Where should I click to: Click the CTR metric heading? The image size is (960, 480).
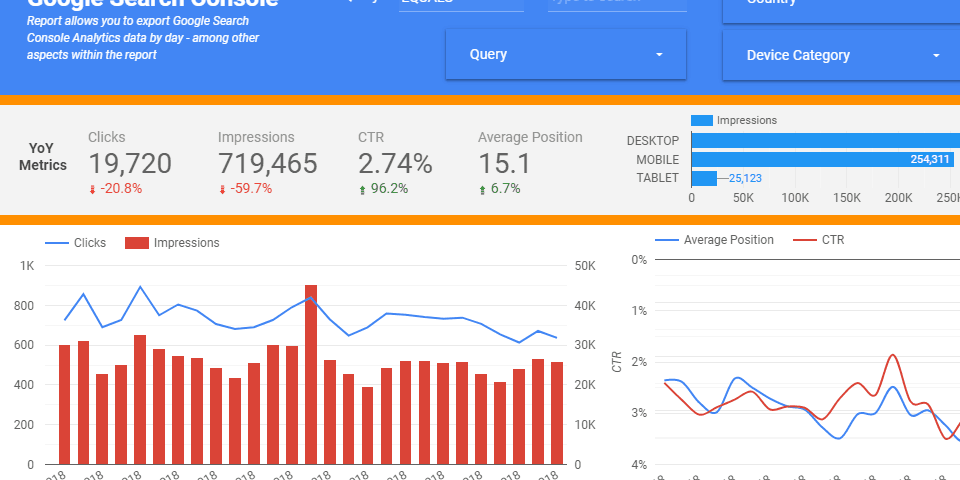click(x=371, y=137)
